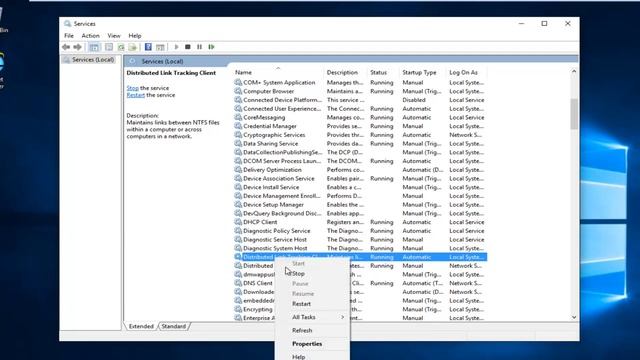
Task: Click gear icon beside DHCP Client
Action: (238, 222)
